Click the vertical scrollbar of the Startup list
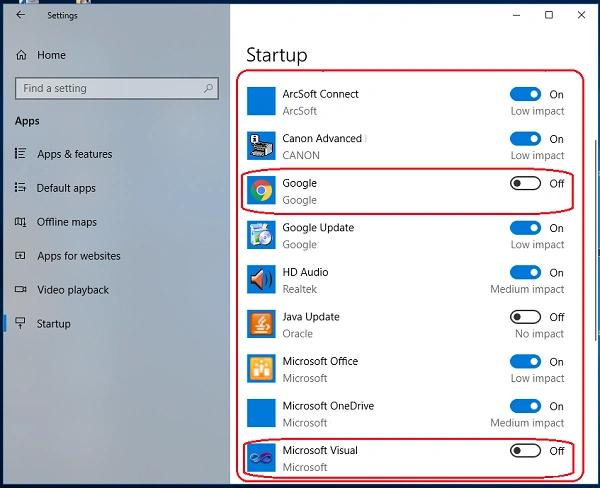The width and height of the screenshot is (600, 488). pos(595,240)
